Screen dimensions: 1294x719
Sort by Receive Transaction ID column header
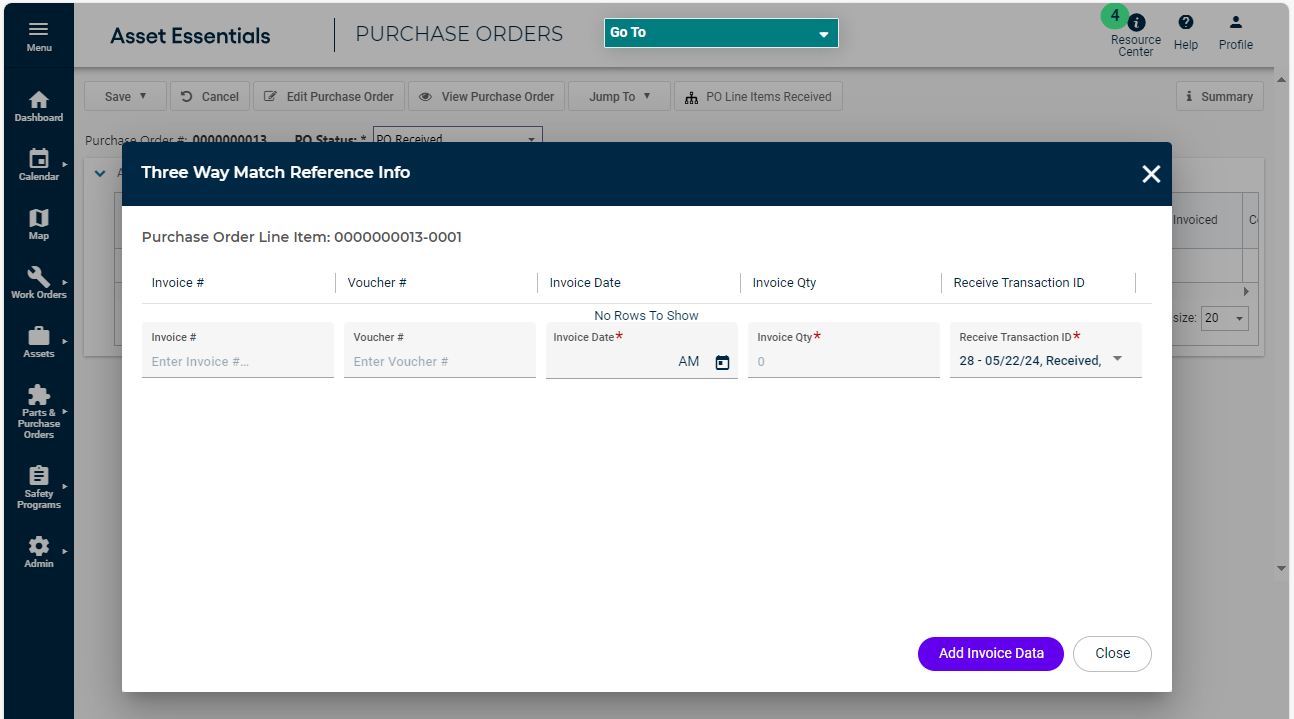point(1019,283)
